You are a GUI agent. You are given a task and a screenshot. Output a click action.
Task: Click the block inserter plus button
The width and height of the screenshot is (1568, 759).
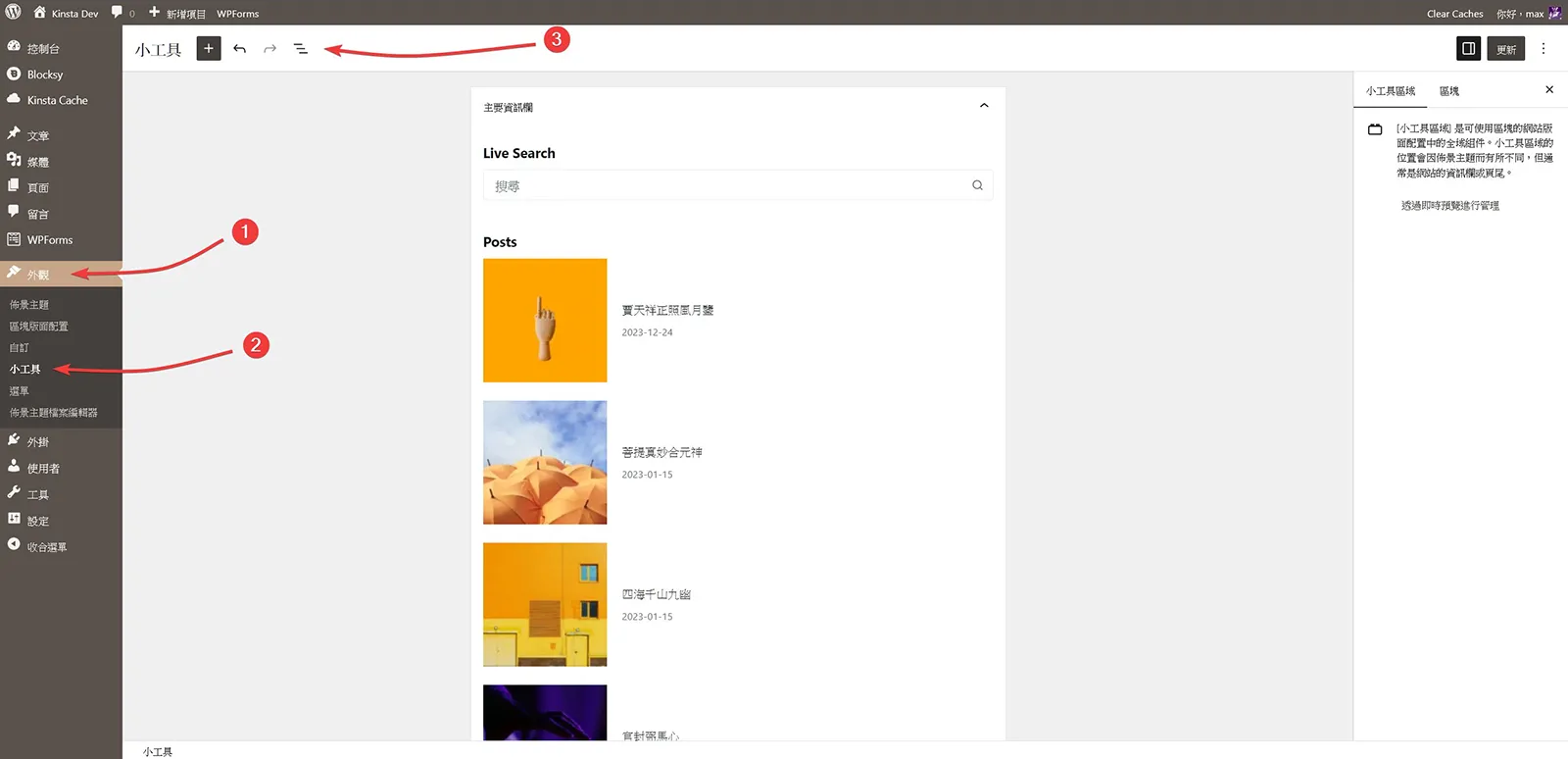point(209,48)
